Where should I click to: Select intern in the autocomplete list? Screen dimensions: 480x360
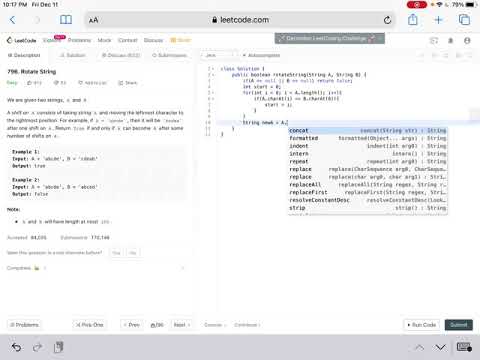(368, 154)
